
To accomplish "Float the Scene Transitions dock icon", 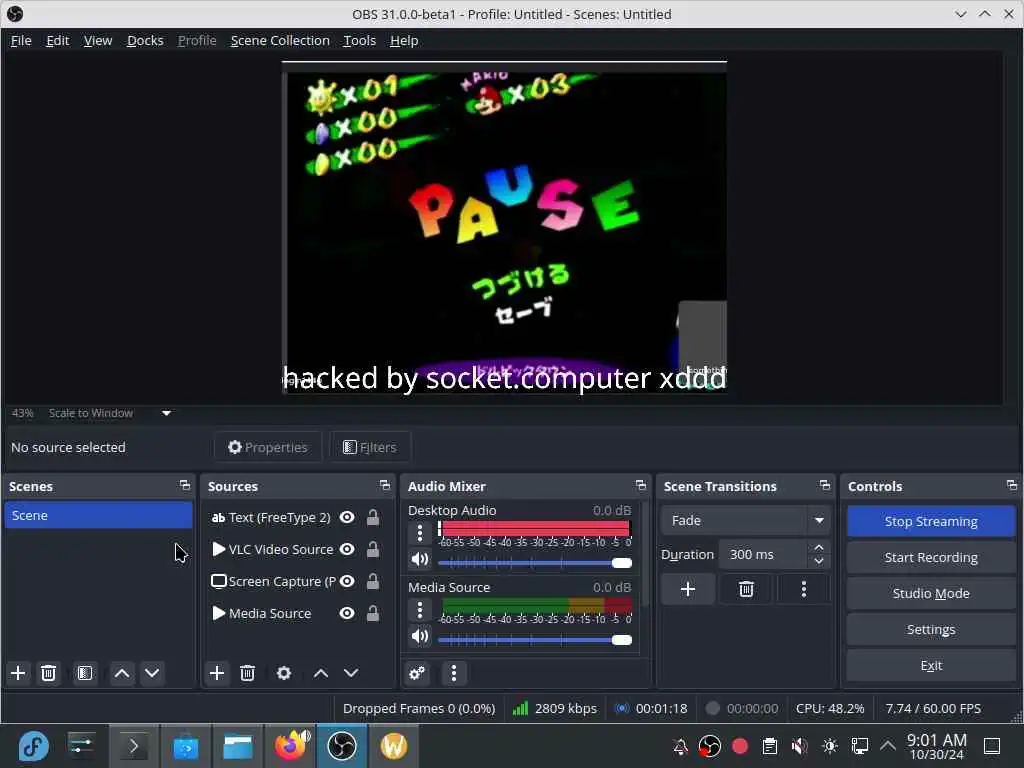I will (825, 485).
